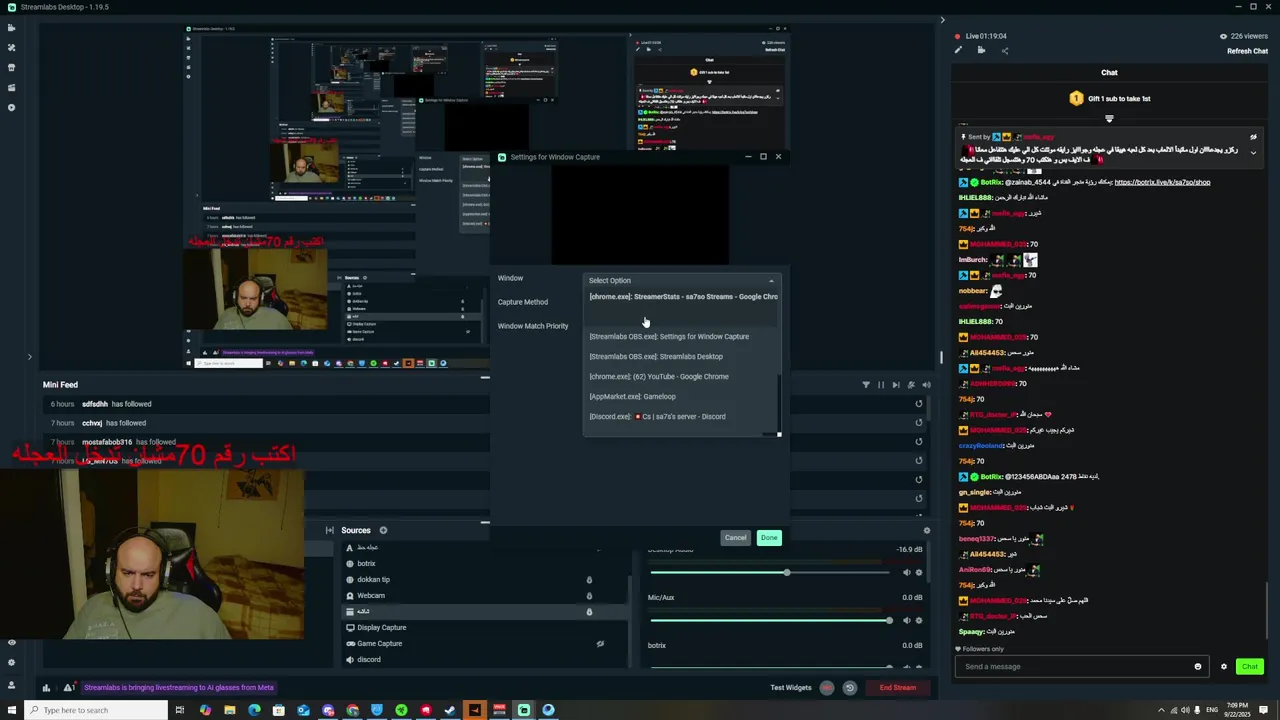This screenshot has height=720, width=1280.
Task: Open Mic/Aux settings gear
Action: [x=919, y=620]
